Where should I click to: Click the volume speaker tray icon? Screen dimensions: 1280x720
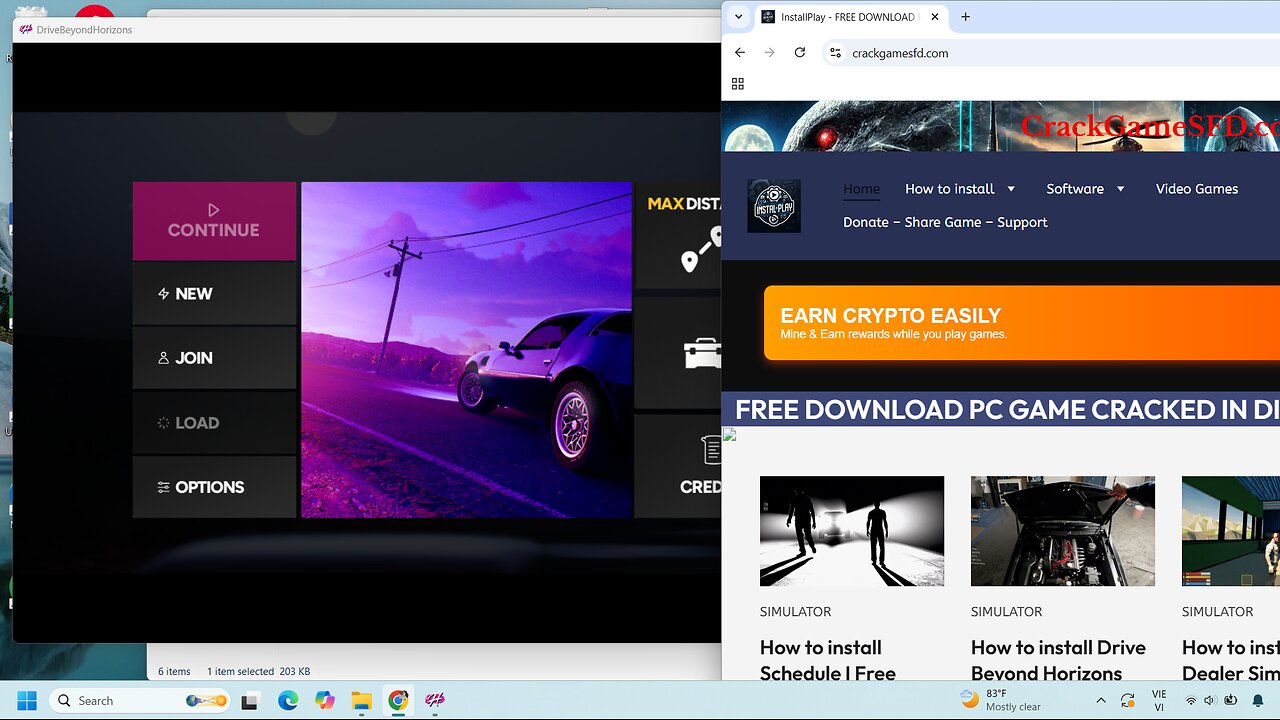pos(1209,700)
